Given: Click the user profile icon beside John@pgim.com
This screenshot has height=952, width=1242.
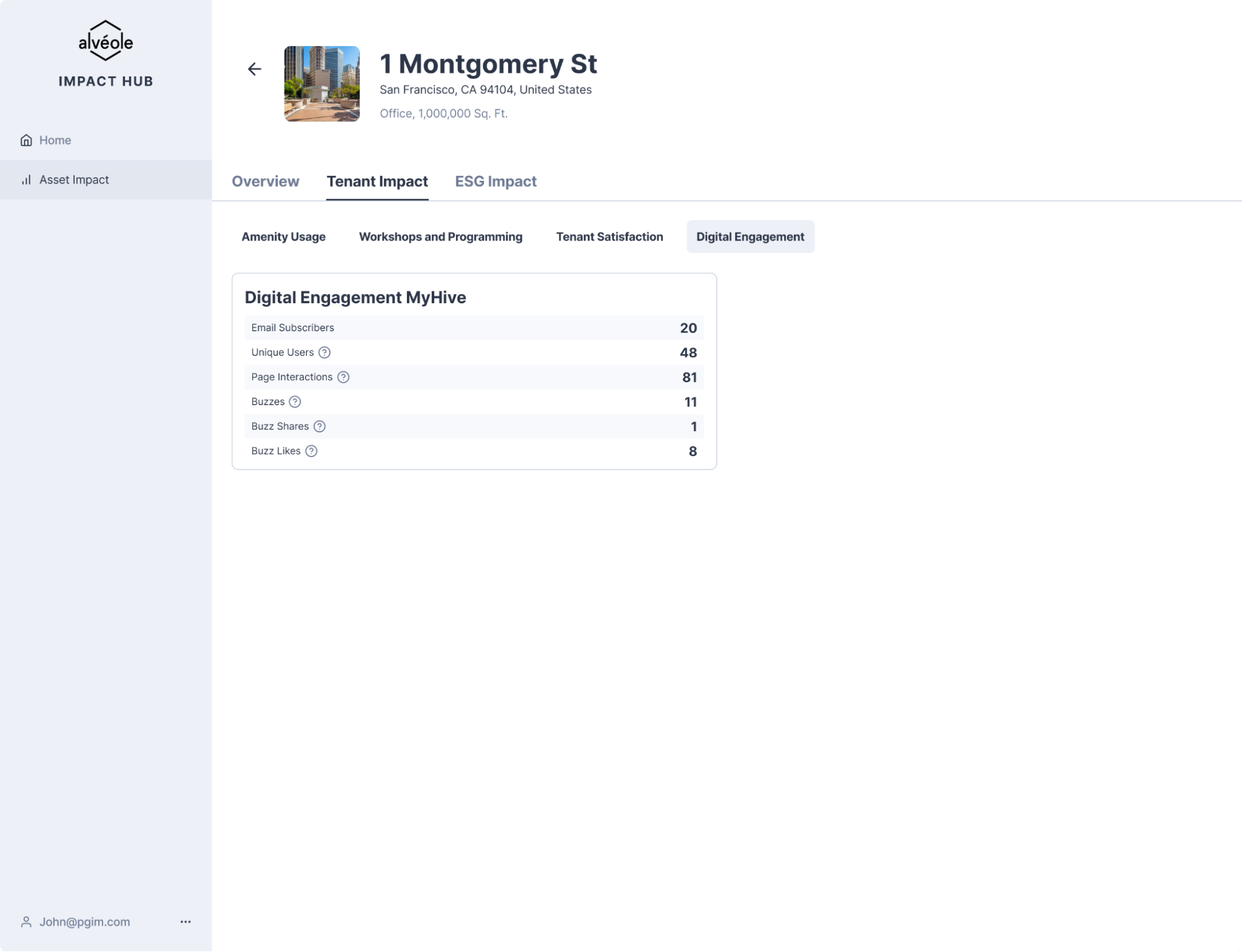Looking at the screenshot, I should coord(26,922).
